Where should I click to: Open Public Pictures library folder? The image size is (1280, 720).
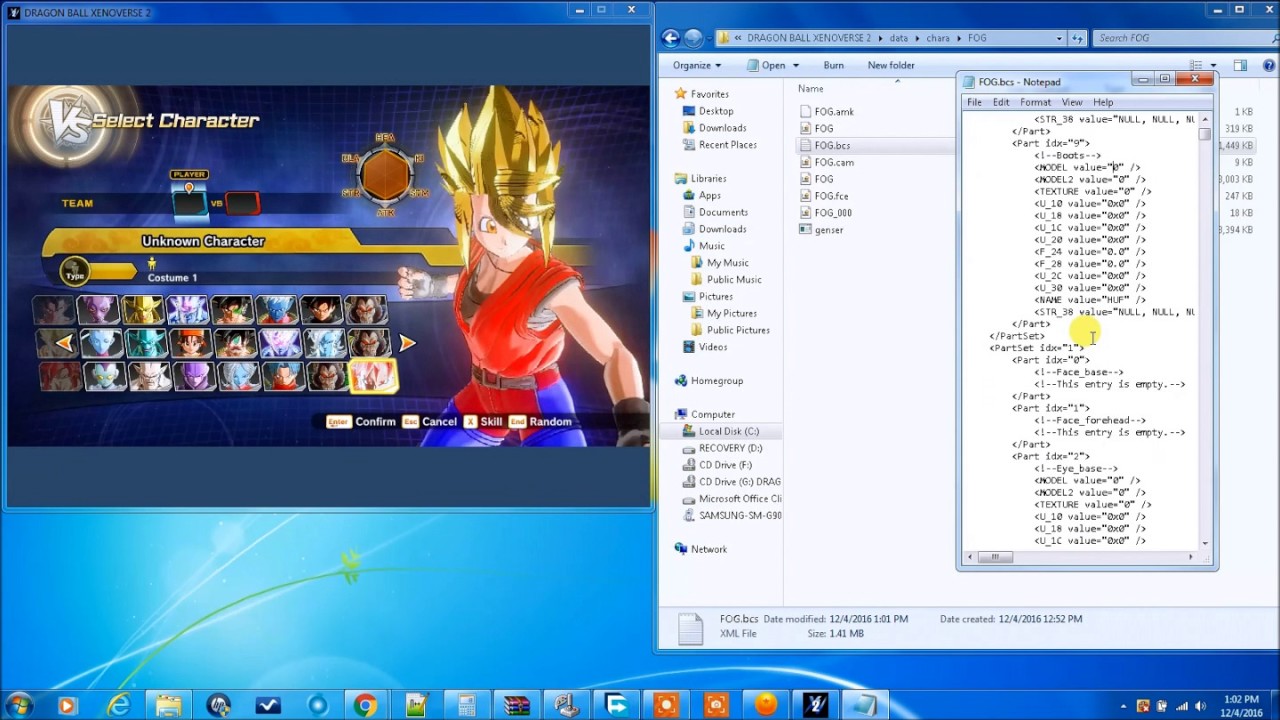point(738,330)
